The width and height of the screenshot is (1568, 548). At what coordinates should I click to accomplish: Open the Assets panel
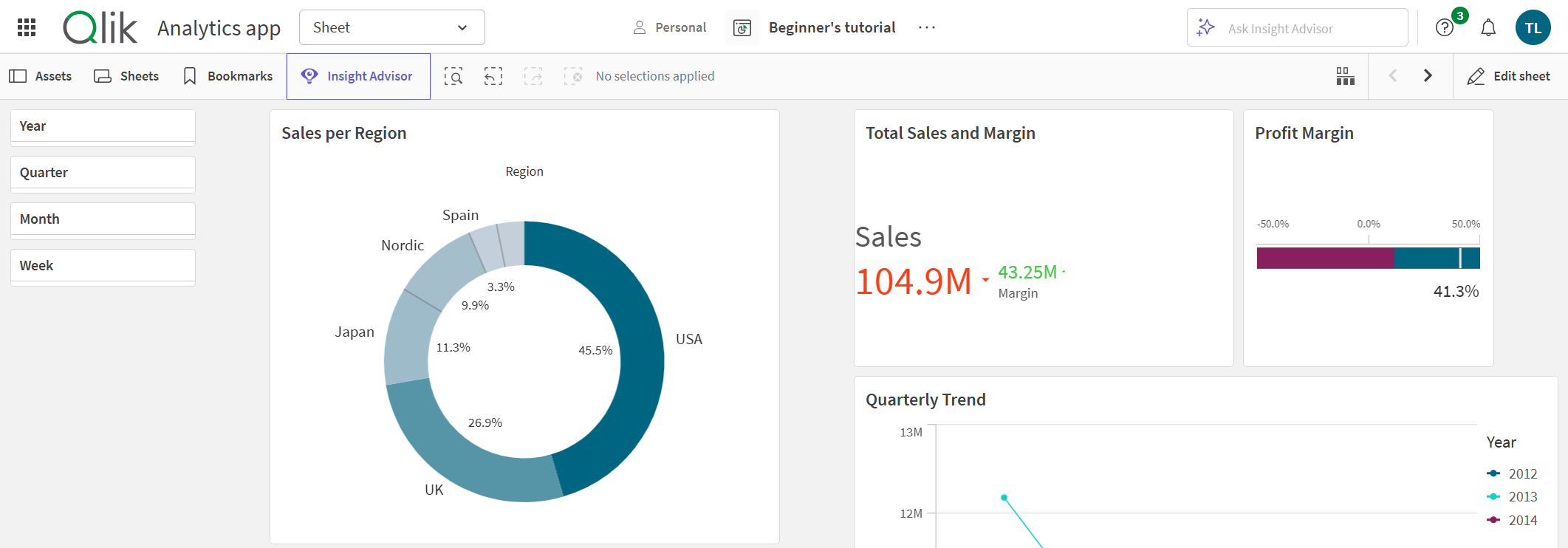coord(41,76)
